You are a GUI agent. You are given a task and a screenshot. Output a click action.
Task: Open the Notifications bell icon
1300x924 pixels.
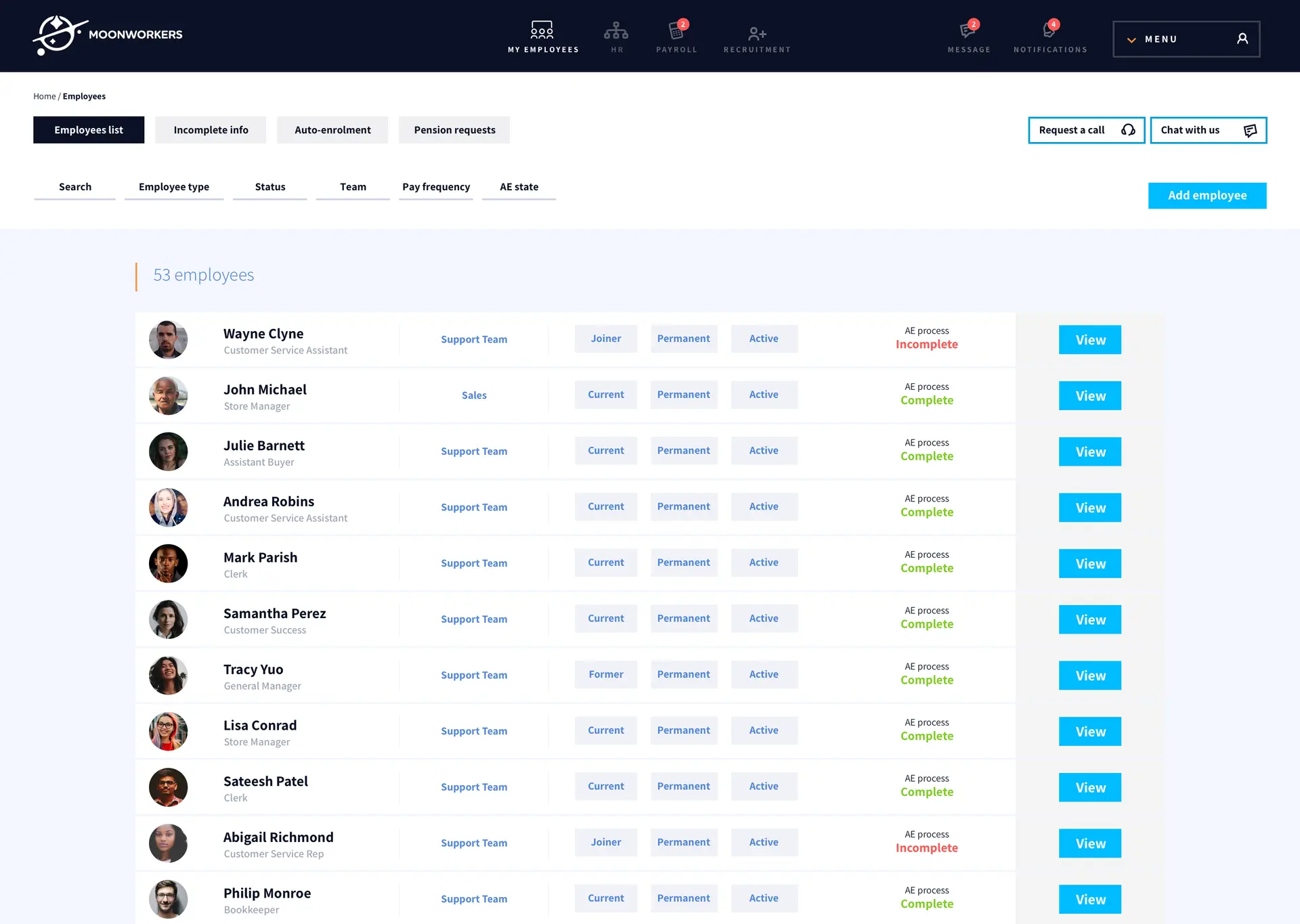point(1049,30)
